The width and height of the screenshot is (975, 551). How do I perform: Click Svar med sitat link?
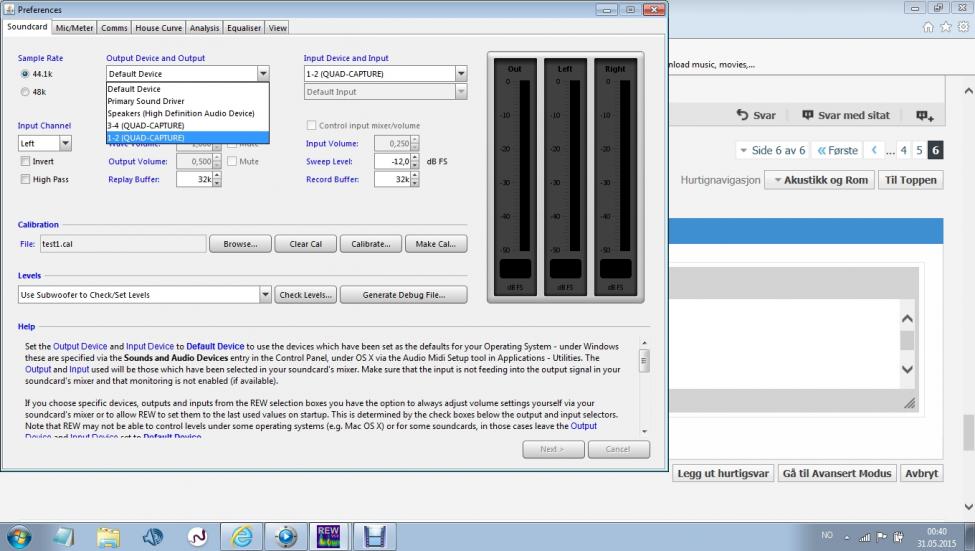pyautogui.click(x=846, y=115)
